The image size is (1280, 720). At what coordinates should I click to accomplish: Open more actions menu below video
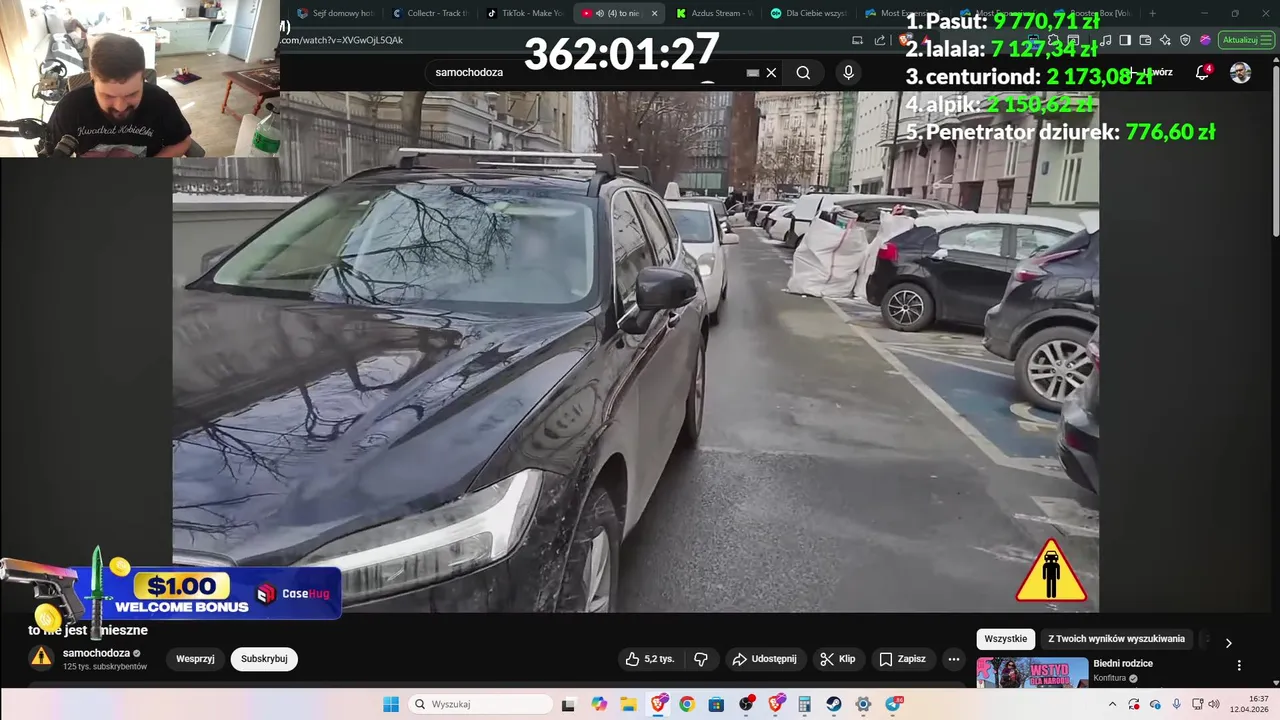pos(954,659)
